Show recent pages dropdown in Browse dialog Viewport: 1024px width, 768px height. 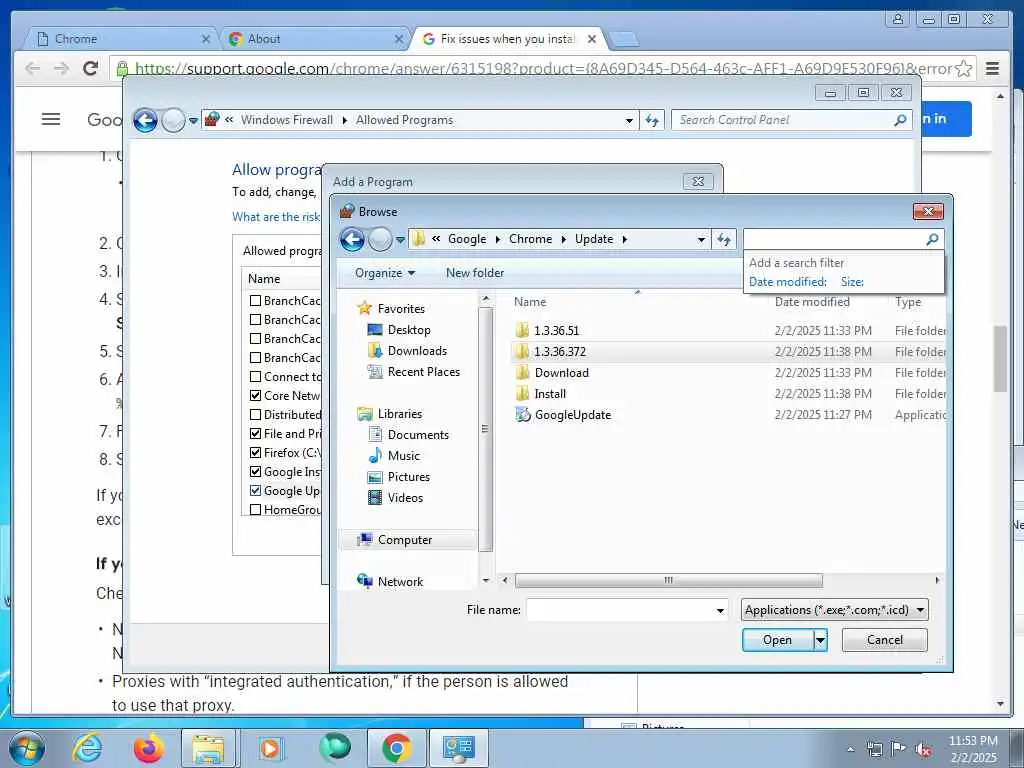pyautogui.click(x=400, y=240)
